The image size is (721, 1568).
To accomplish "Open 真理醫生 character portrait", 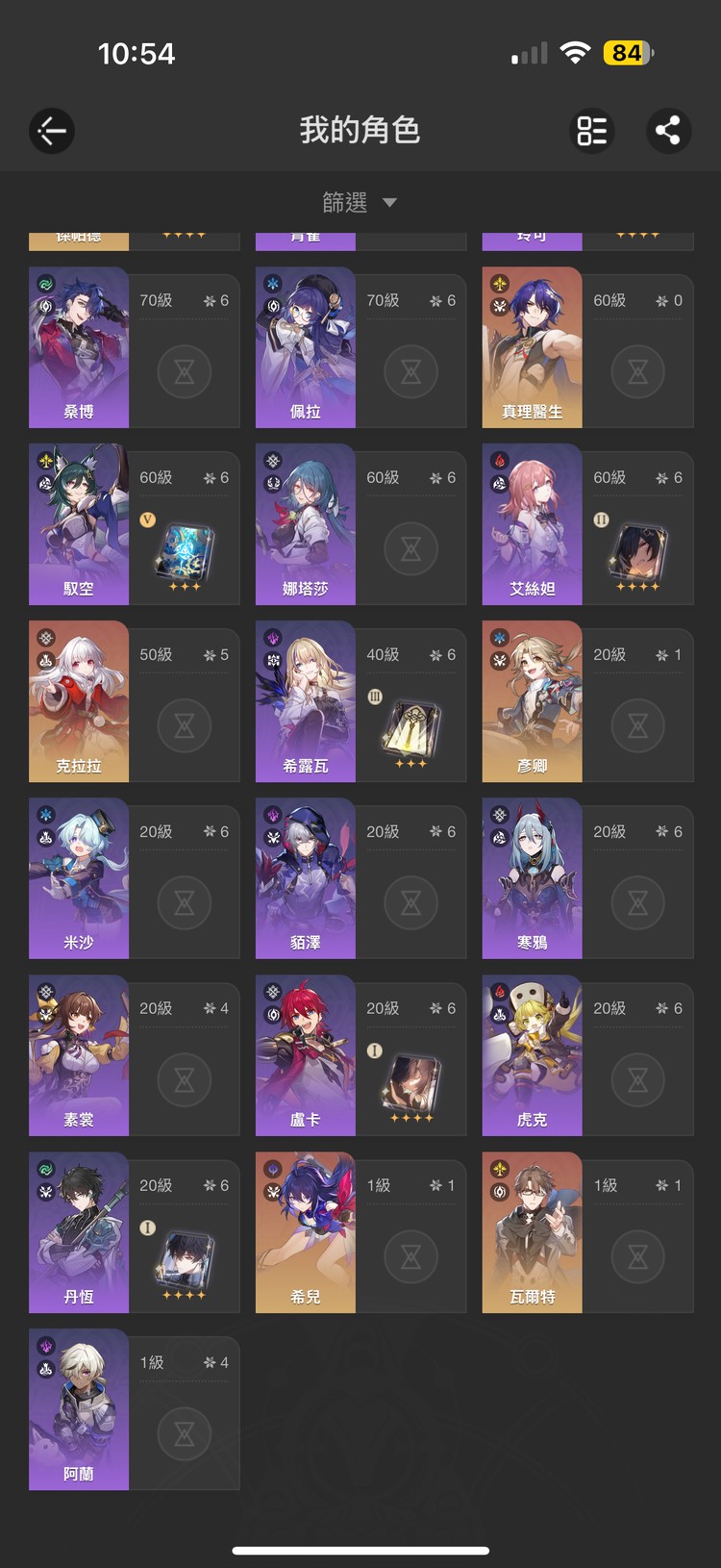I will 532,347.
